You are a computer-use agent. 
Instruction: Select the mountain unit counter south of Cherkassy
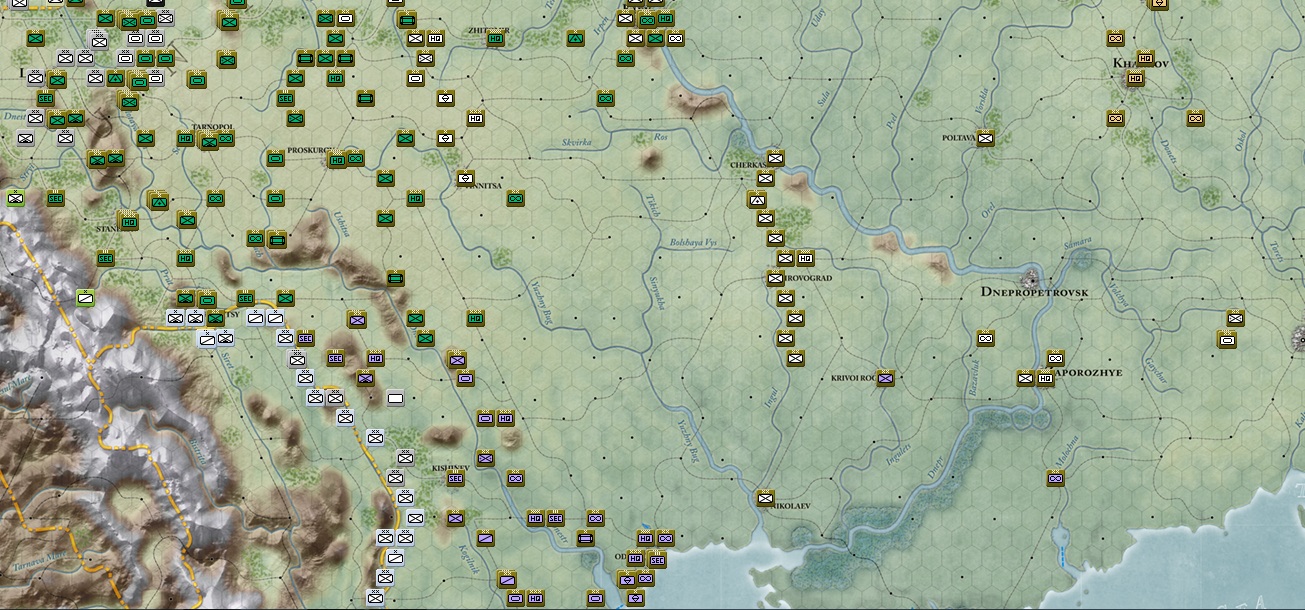click(757, 199)
